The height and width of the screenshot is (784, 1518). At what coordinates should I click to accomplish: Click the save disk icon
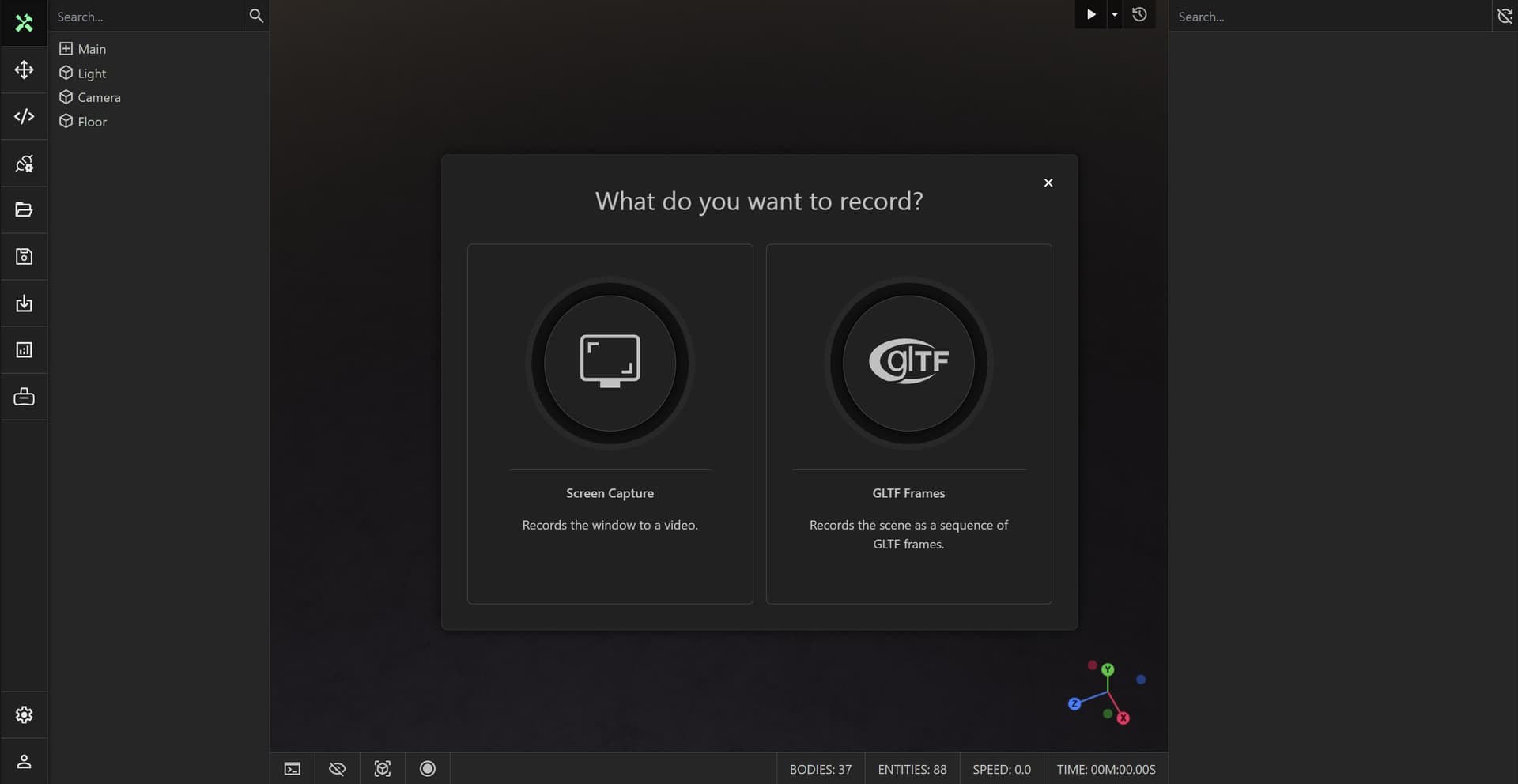coord(24,257)
